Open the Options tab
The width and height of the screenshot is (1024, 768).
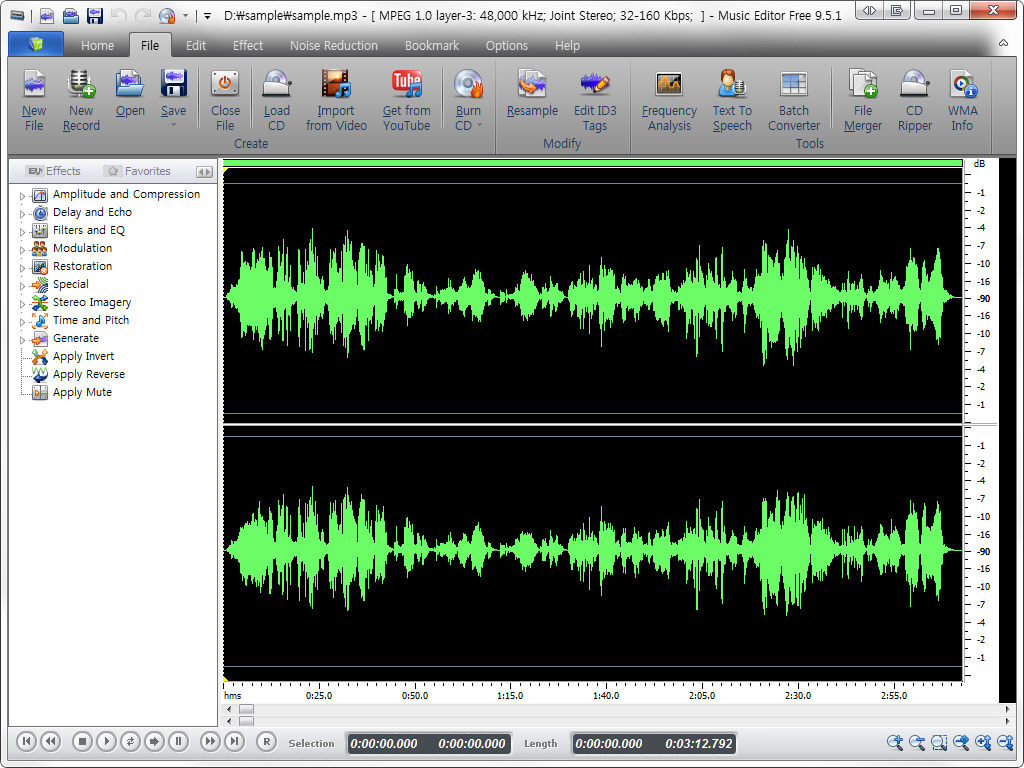tap(506, 46)
